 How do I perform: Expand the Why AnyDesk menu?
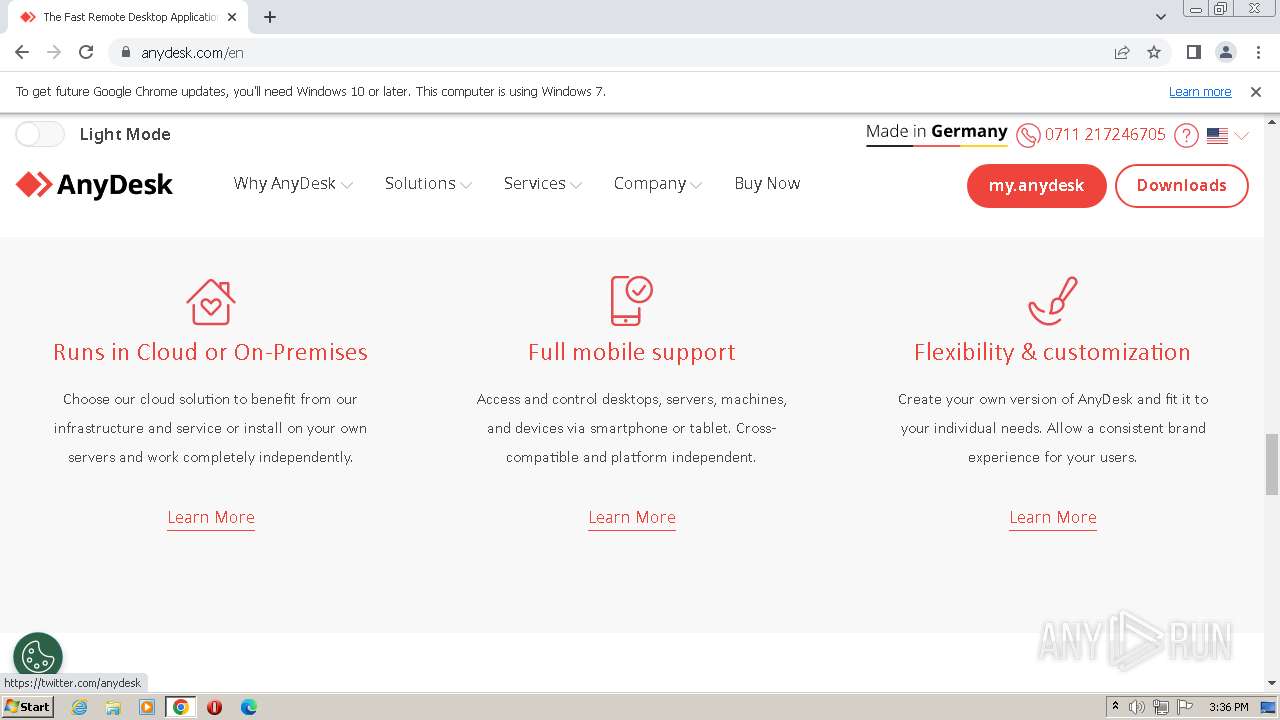tap(293, 184)
